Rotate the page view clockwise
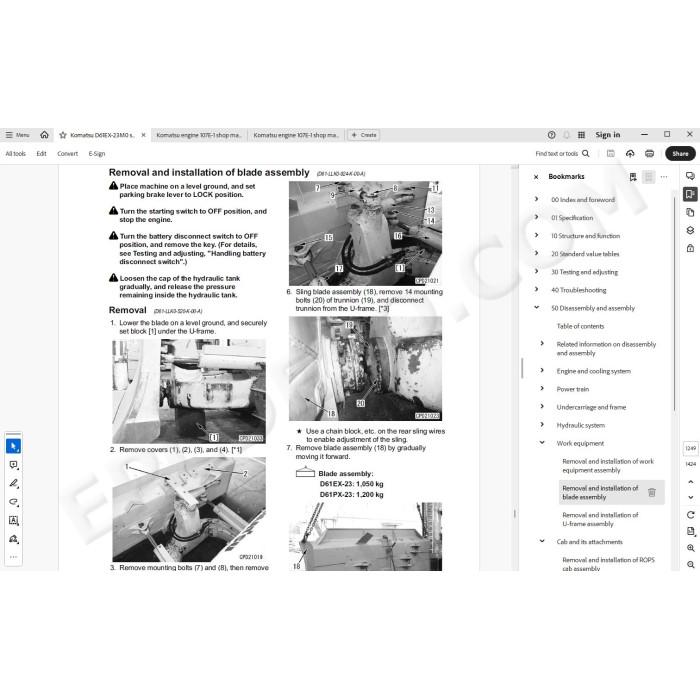This screenshot has height=700, width=700. (691, 515)
